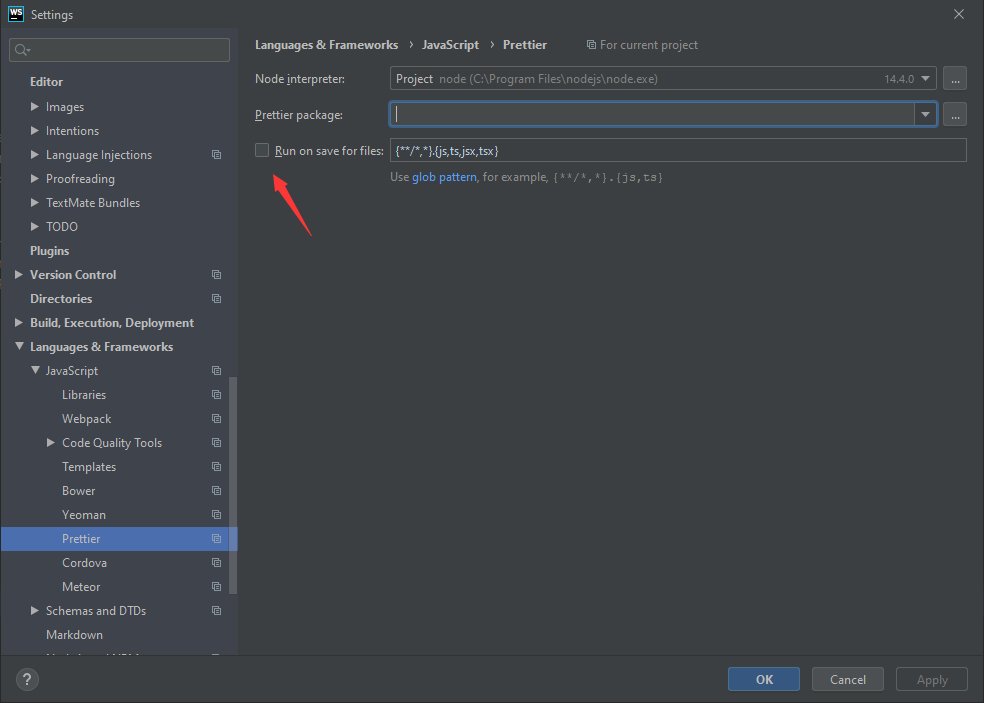The height and width of the screenshot is (703, 984).
Task: Collapse the Languages & Frameworks section
Action: pyautogui.click(x=20, y=347)
